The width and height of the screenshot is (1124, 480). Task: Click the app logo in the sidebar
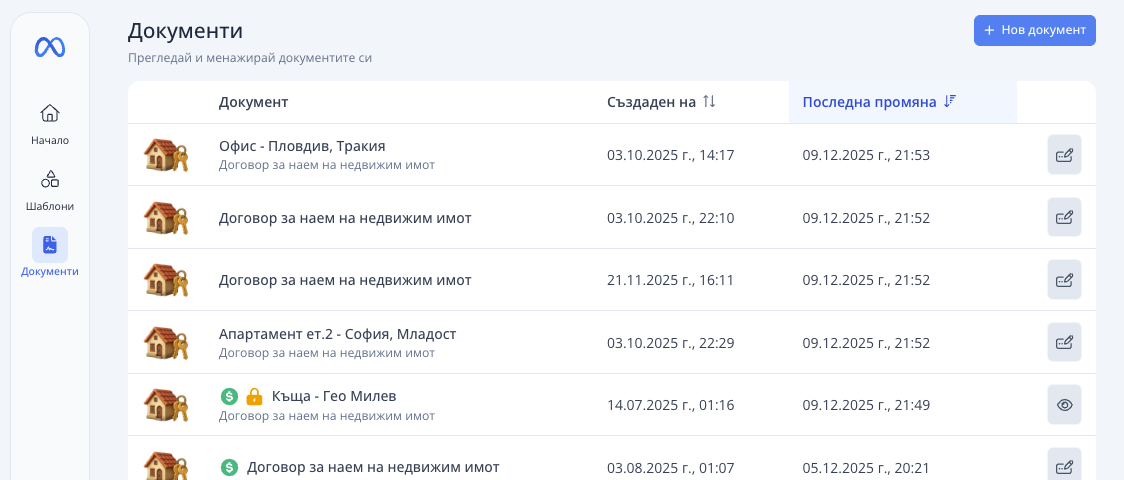click(x=50, y=47)
